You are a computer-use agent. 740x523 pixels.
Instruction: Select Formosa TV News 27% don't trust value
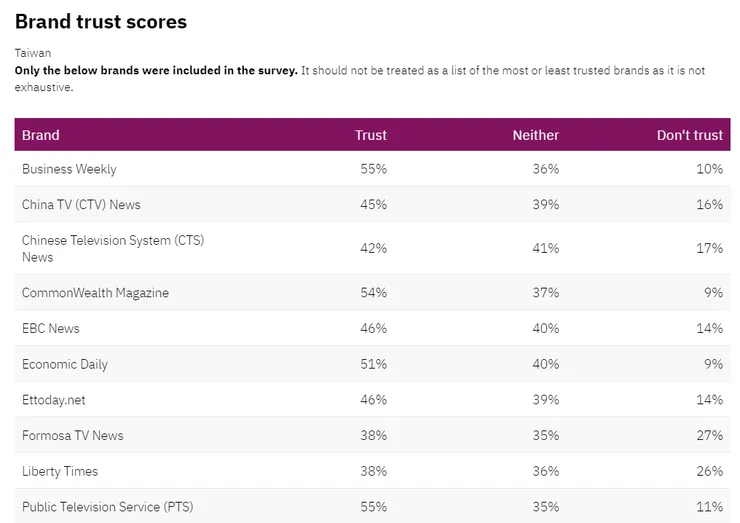709,435
